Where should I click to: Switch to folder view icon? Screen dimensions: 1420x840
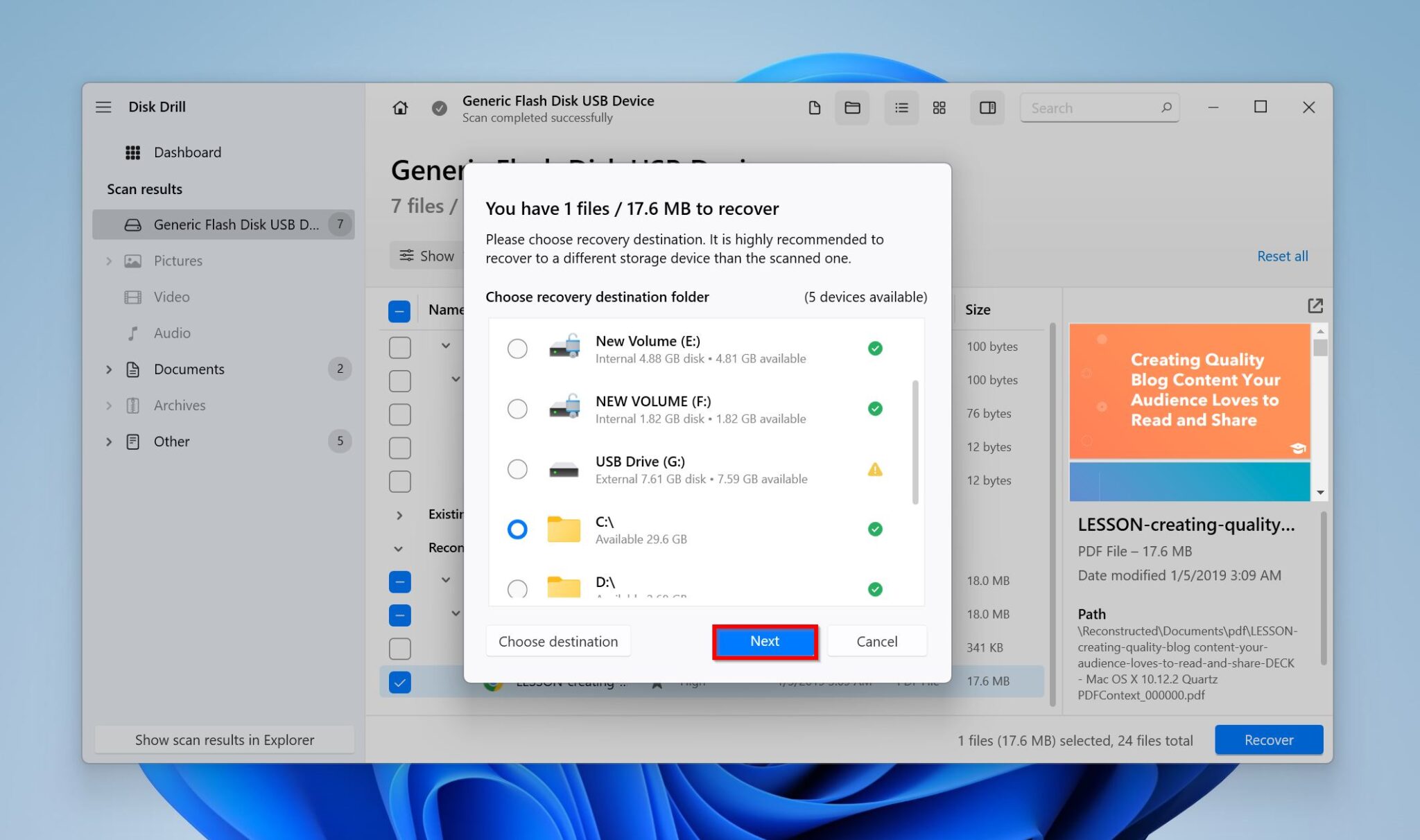852,107
